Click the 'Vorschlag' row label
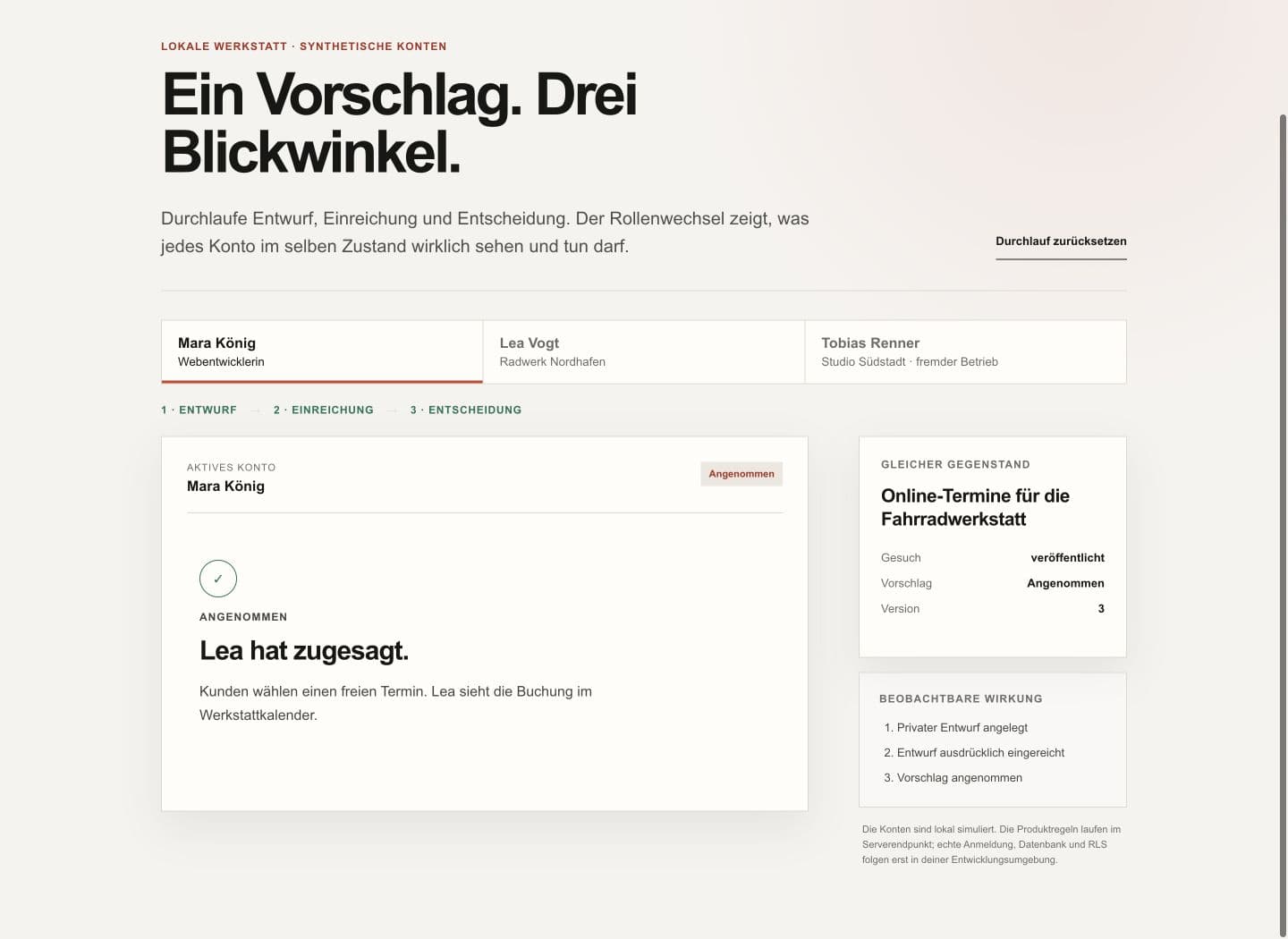Image resolution: width=1288 pixels, height=939 pixels. 906,583
